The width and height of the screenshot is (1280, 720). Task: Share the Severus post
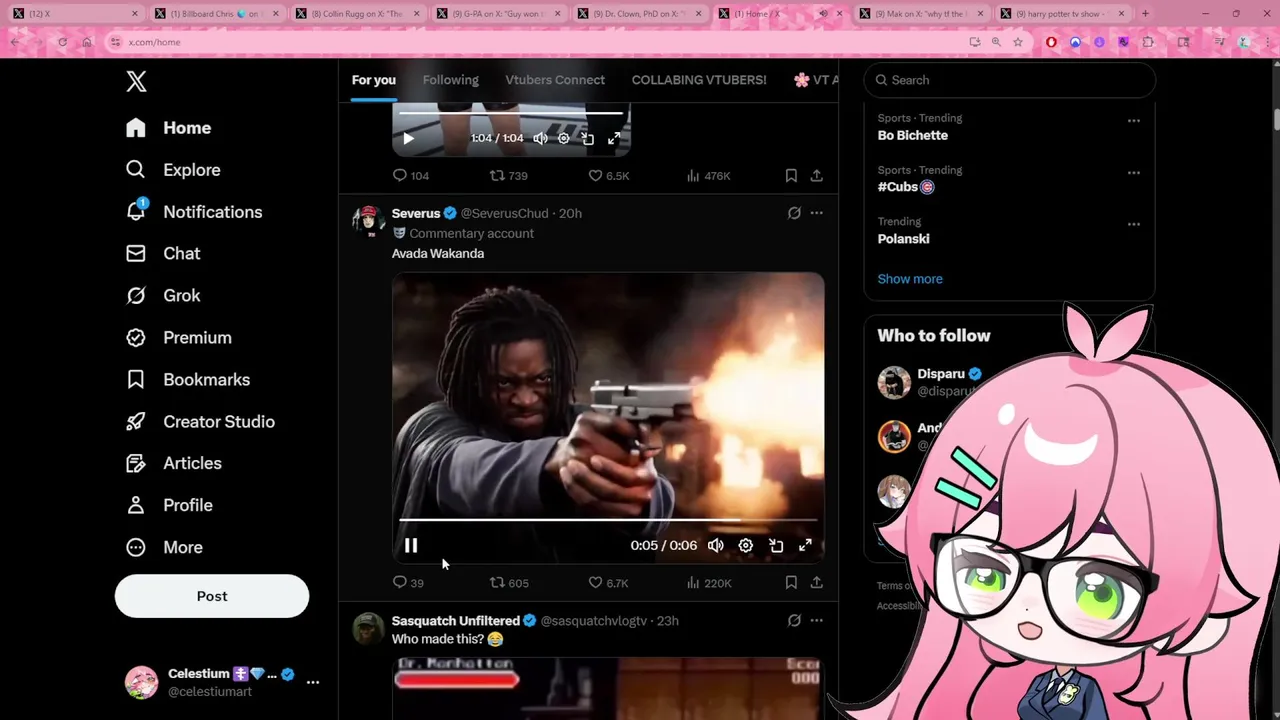click(x=816, y=583)
